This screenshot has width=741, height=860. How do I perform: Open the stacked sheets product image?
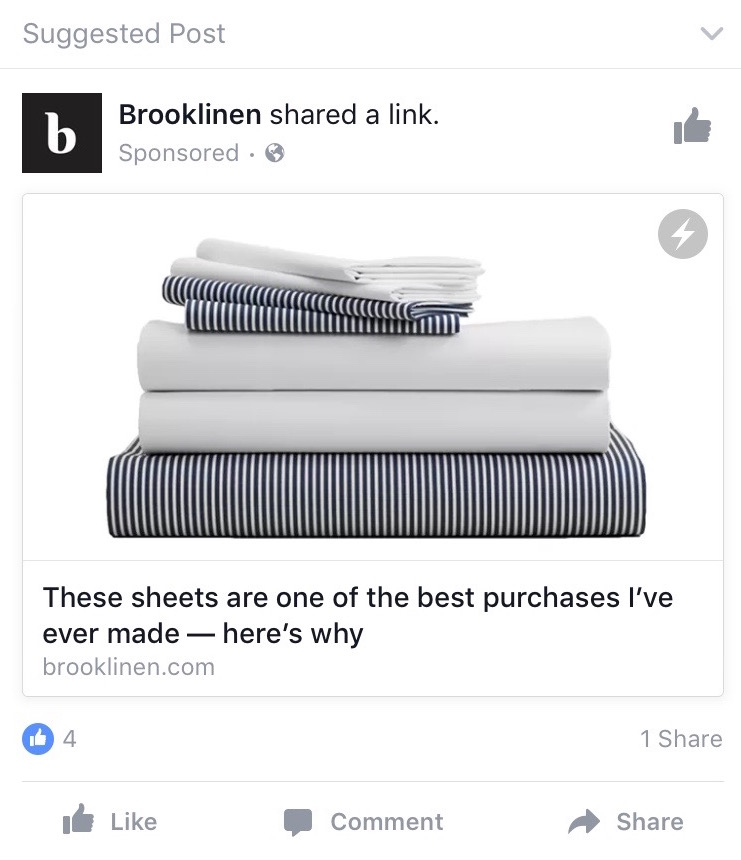point(373,377)
